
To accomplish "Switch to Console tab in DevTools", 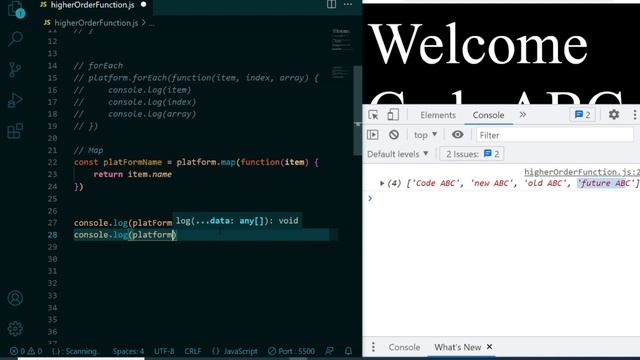I will [x=488, y=115].
